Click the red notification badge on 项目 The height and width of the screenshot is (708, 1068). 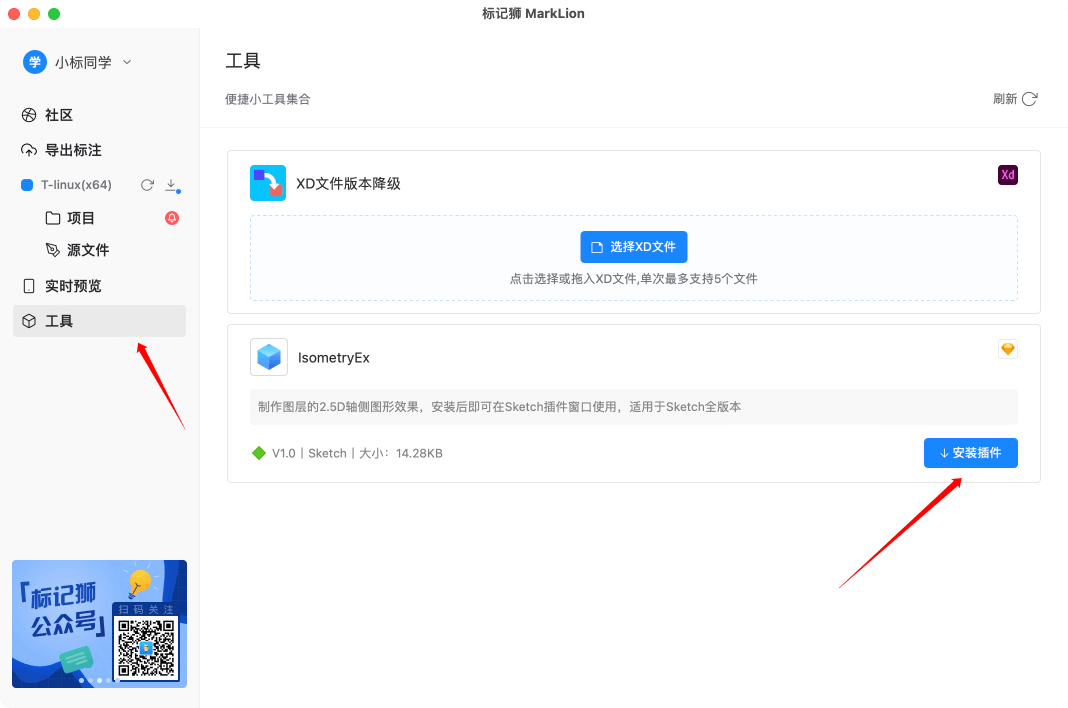(172, 218)
